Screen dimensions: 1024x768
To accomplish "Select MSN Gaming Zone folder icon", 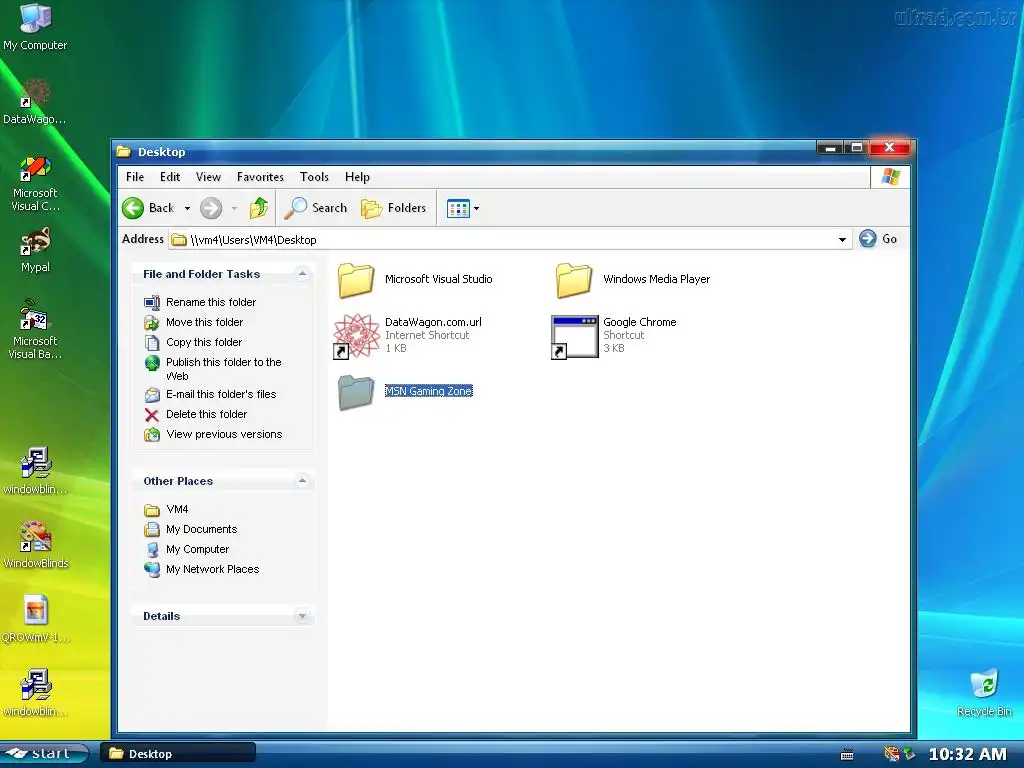I will click(356, 392).
